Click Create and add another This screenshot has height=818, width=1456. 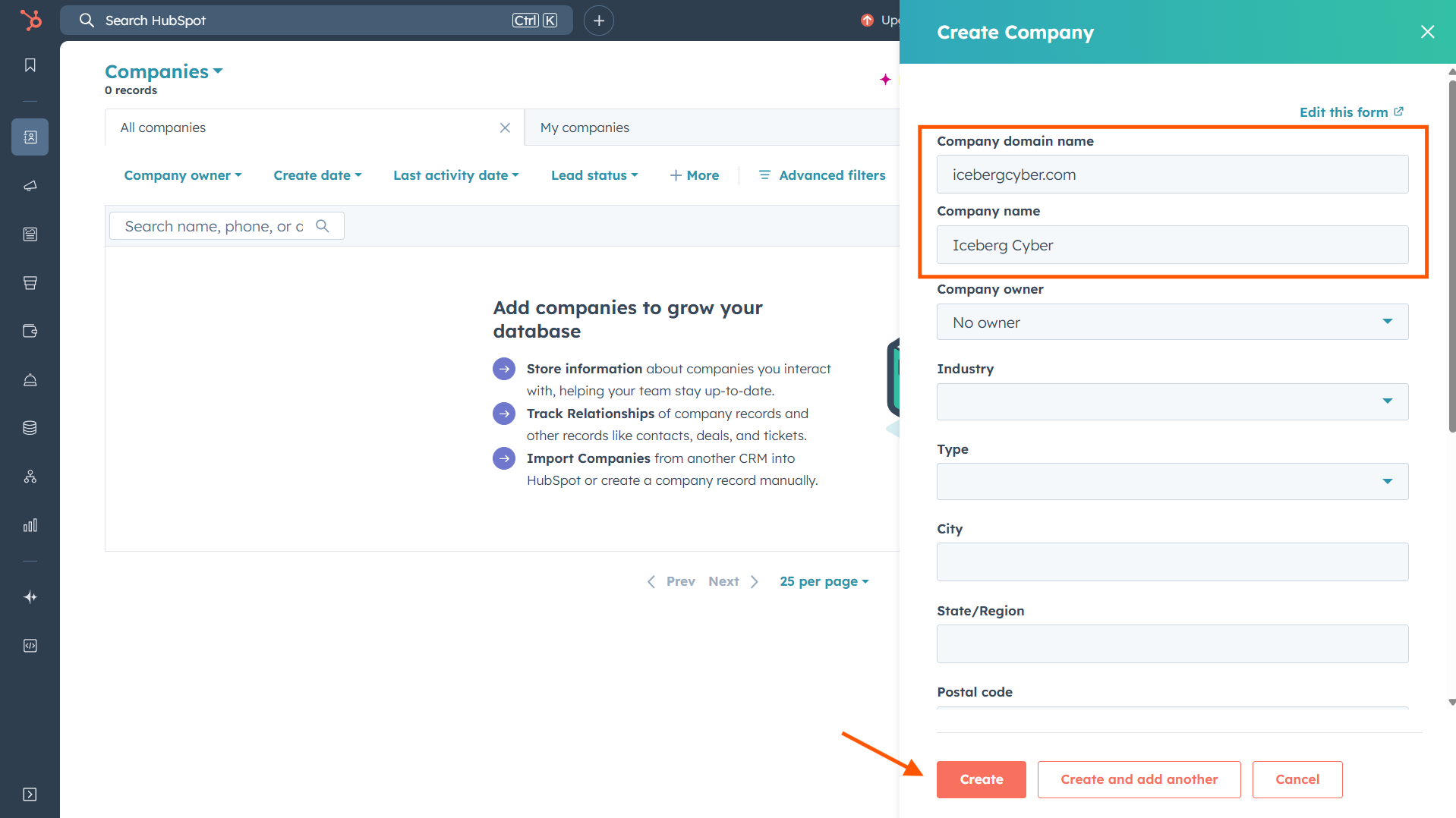click(1139, 779)
